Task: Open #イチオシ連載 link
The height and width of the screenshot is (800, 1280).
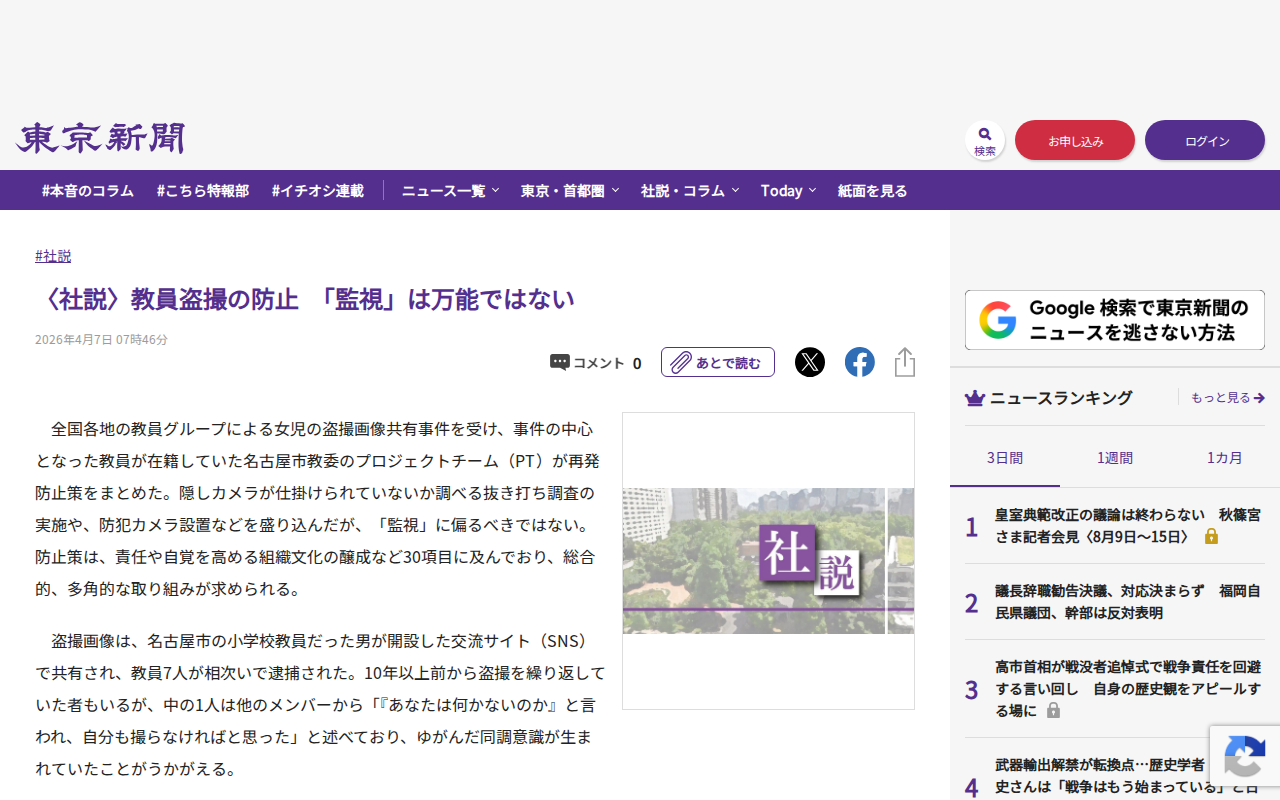Action: (318, 190)
